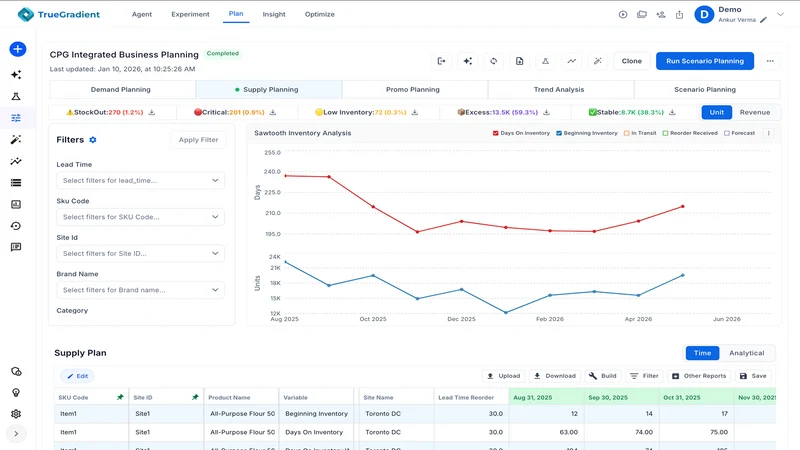Download the Critical items list

(x=273, y=112)
